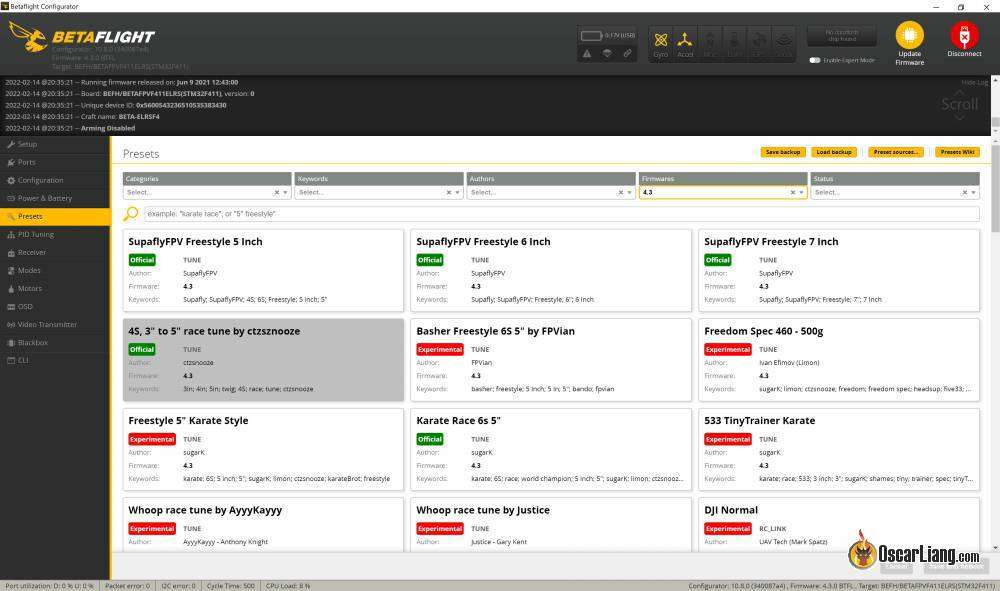Expand the Categories dropdown arrow
Viewport: 1000px width, 591px height.
[x=285, y=193]
